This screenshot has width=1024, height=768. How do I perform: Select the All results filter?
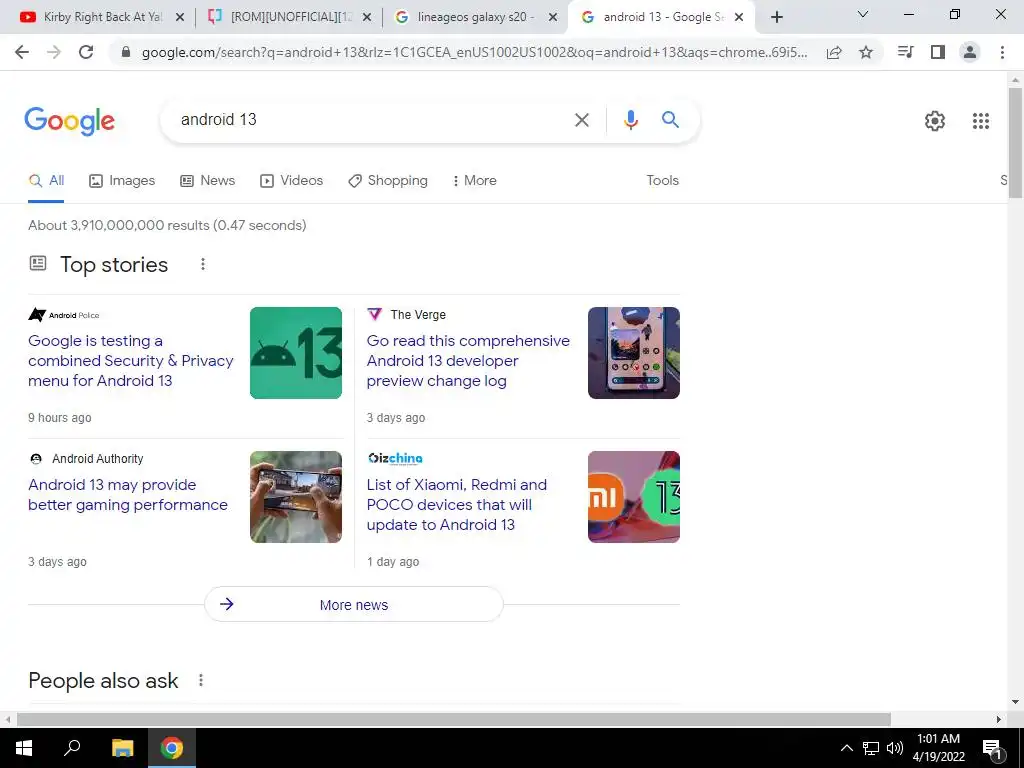tap(46, 180)
